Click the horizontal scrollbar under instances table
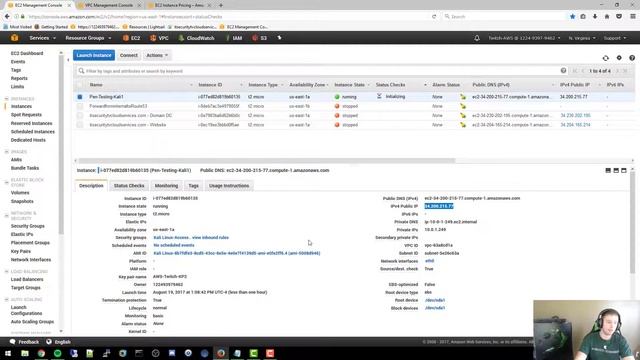640x360 pixels. 267,160
